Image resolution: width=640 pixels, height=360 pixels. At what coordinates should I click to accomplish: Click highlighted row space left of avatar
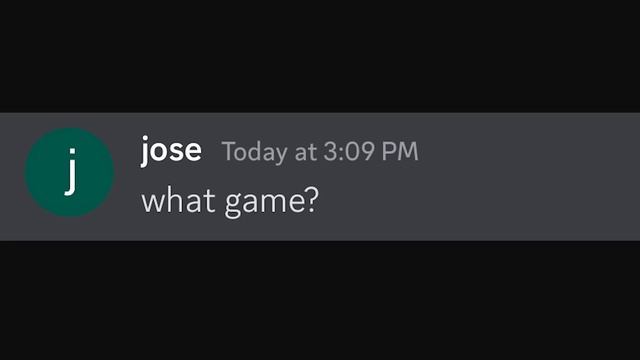(12, 176)
